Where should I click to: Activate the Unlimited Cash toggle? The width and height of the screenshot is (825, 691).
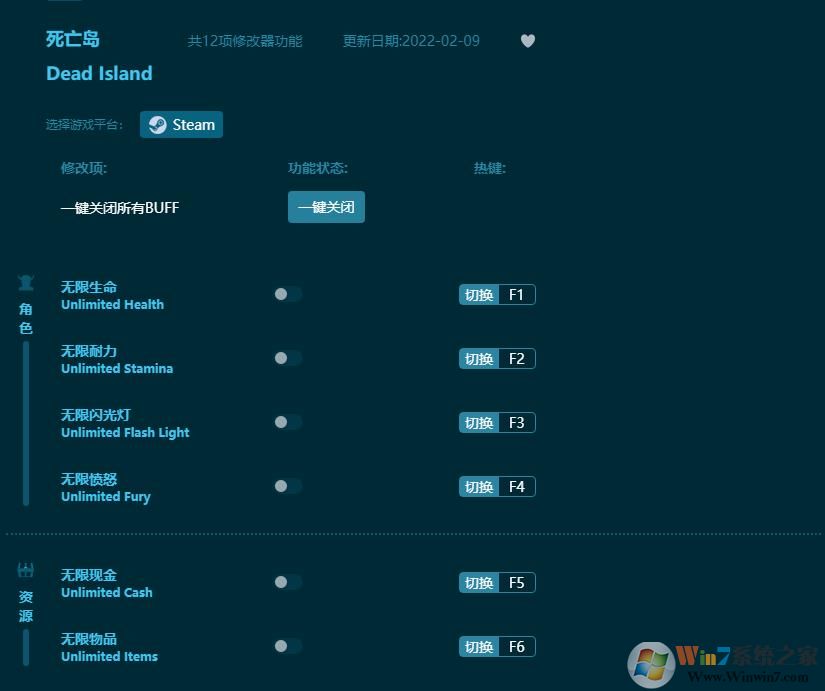tap(287, 582)
